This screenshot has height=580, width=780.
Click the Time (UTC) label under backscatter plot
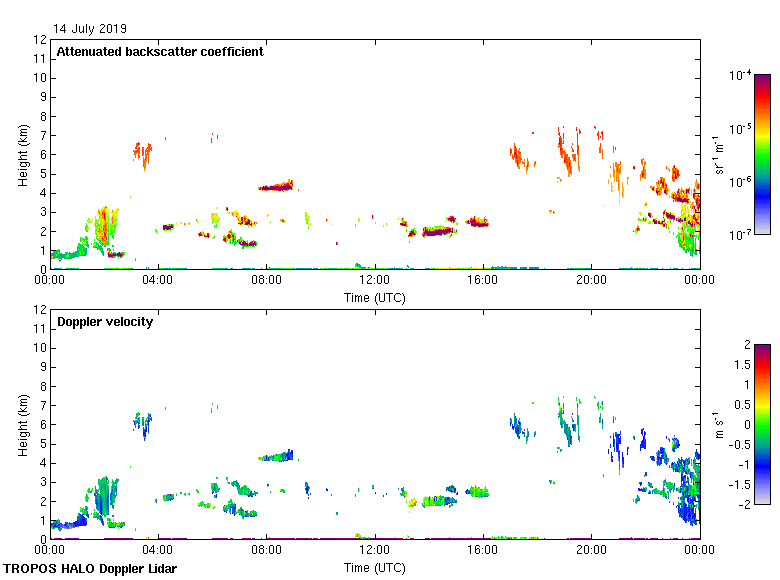click(x=374, y=297)
